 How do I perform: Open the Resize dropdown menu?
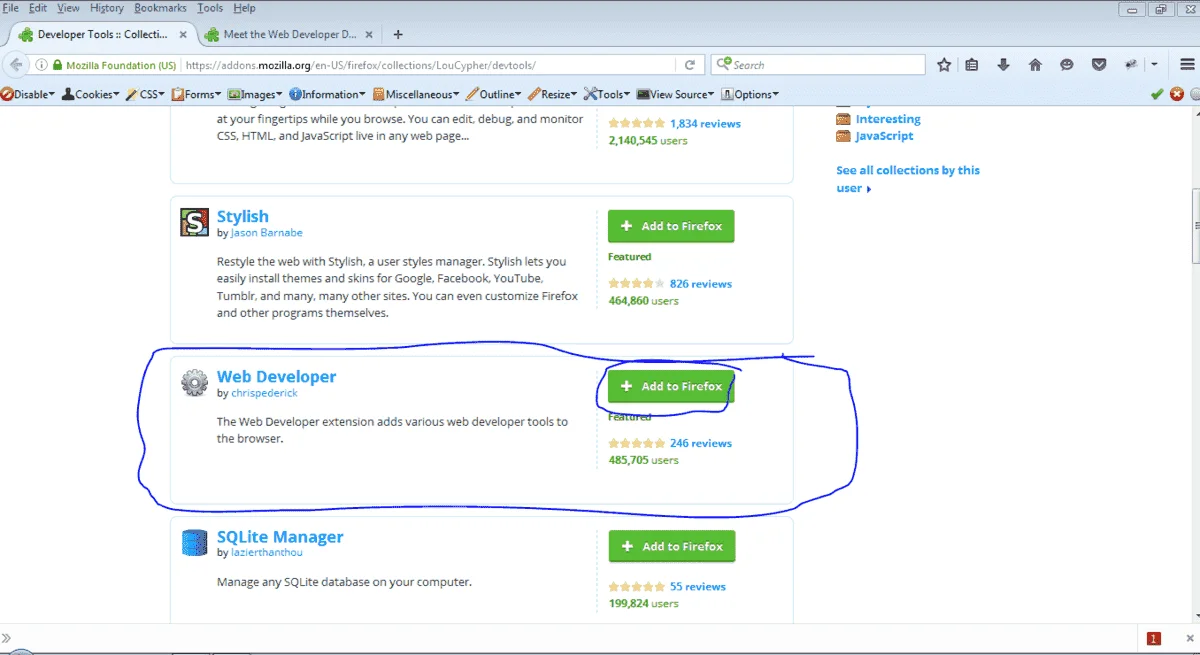tap(553, 94)
